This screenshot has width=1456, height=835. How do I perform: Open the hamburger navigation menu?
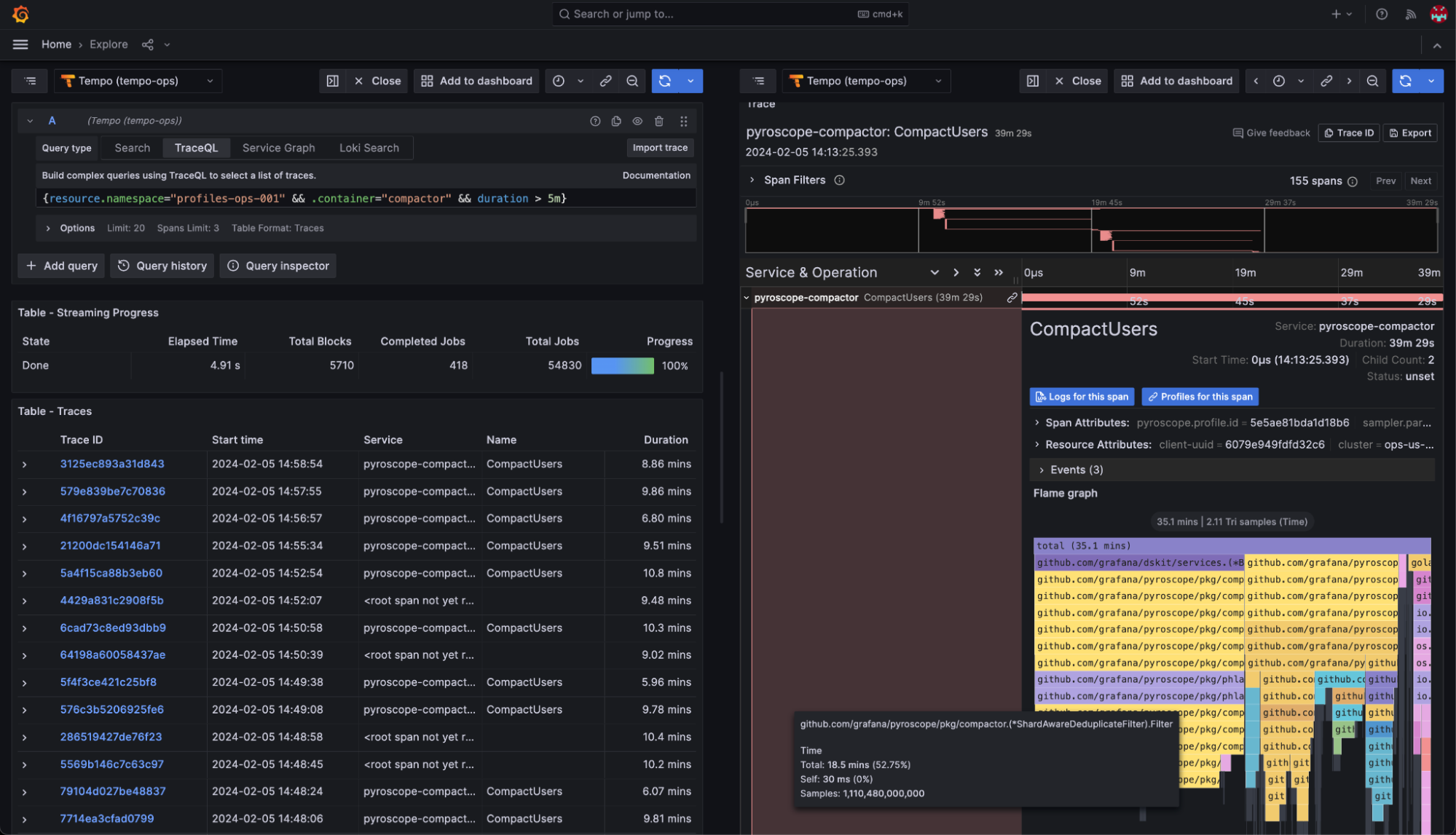point(20,44)
